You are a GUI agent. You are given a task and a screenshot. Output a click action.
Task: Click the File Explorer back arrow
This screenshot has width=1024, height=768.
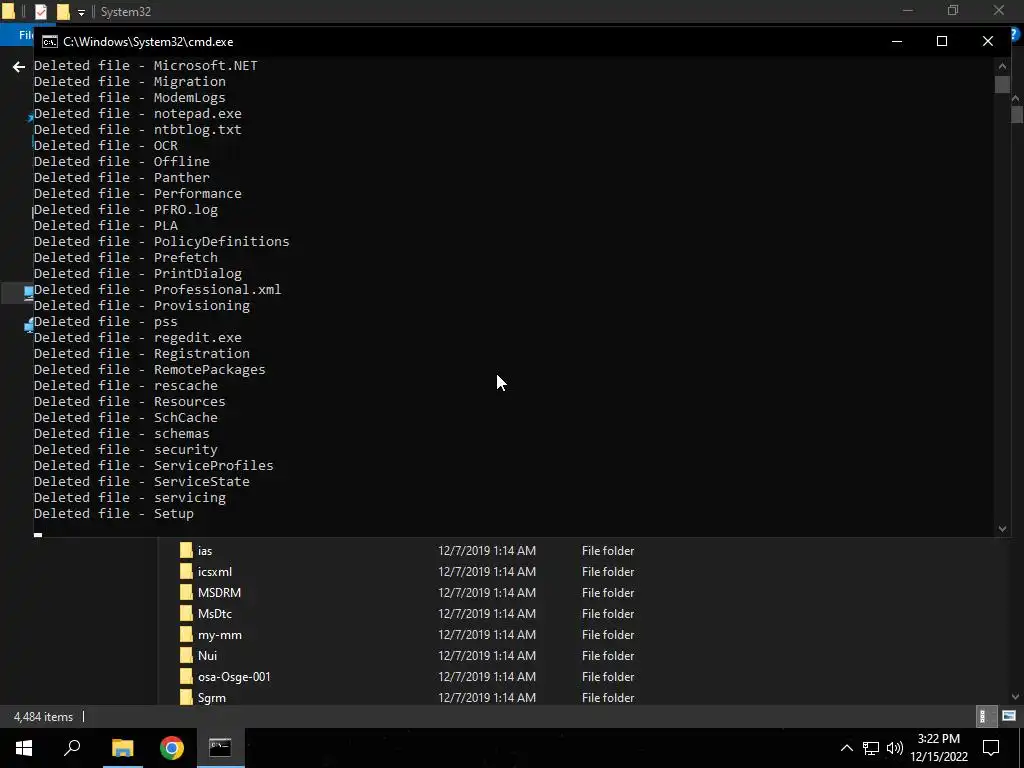click(19, 67)
